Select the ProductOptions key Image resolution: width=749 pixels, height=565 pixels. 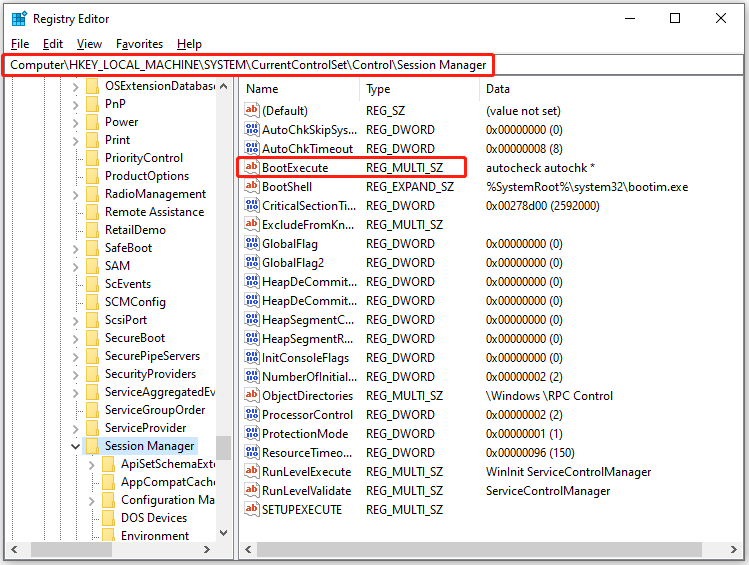pyautogui.click(x=147, y=176)
